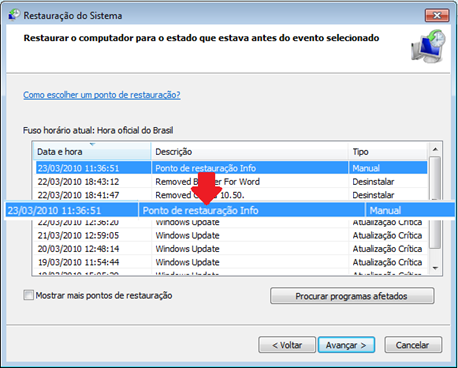Click the computer restore clock icon in header
This screenshot has height=368, width=458.
pos(428,47)
